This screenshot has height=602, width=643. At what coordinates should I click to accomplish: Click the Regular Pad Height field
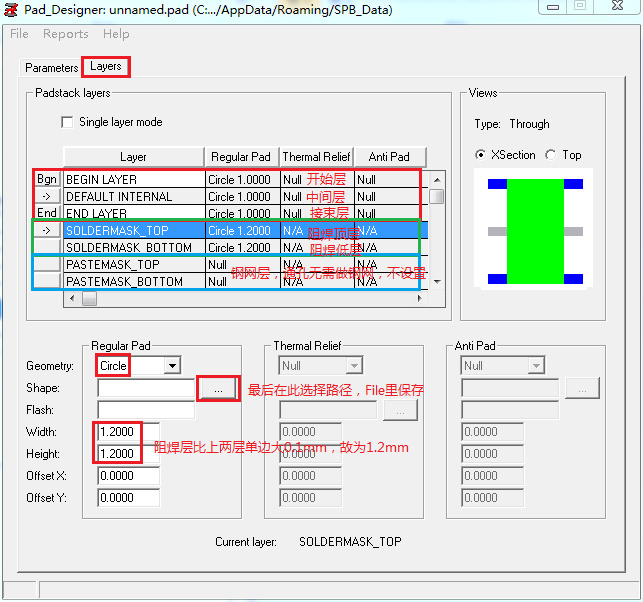[129, 454]
